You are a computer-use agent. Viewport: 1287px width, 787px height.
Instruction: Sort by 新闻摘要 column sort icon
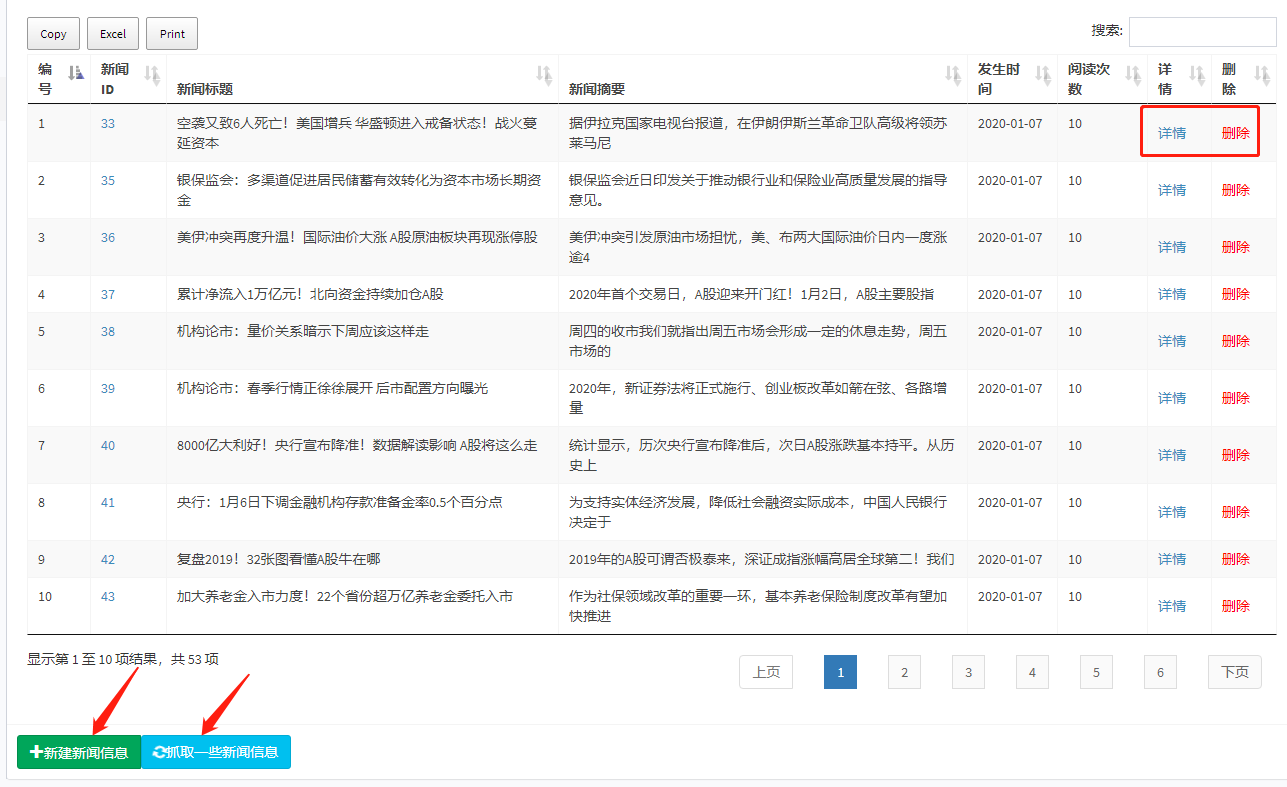pyautogui.click(x=953, y=73)
